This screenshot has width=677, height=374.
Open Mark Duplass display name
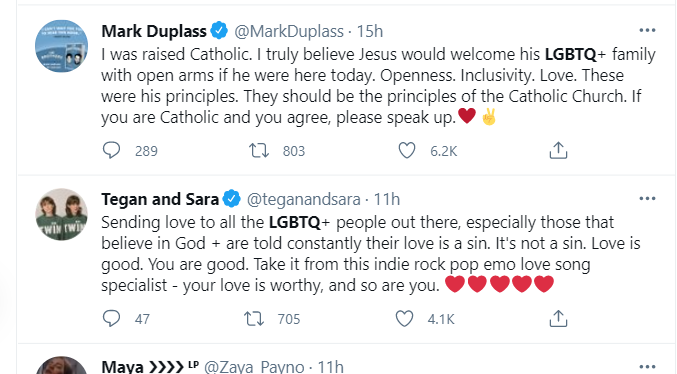coord(154,31)
